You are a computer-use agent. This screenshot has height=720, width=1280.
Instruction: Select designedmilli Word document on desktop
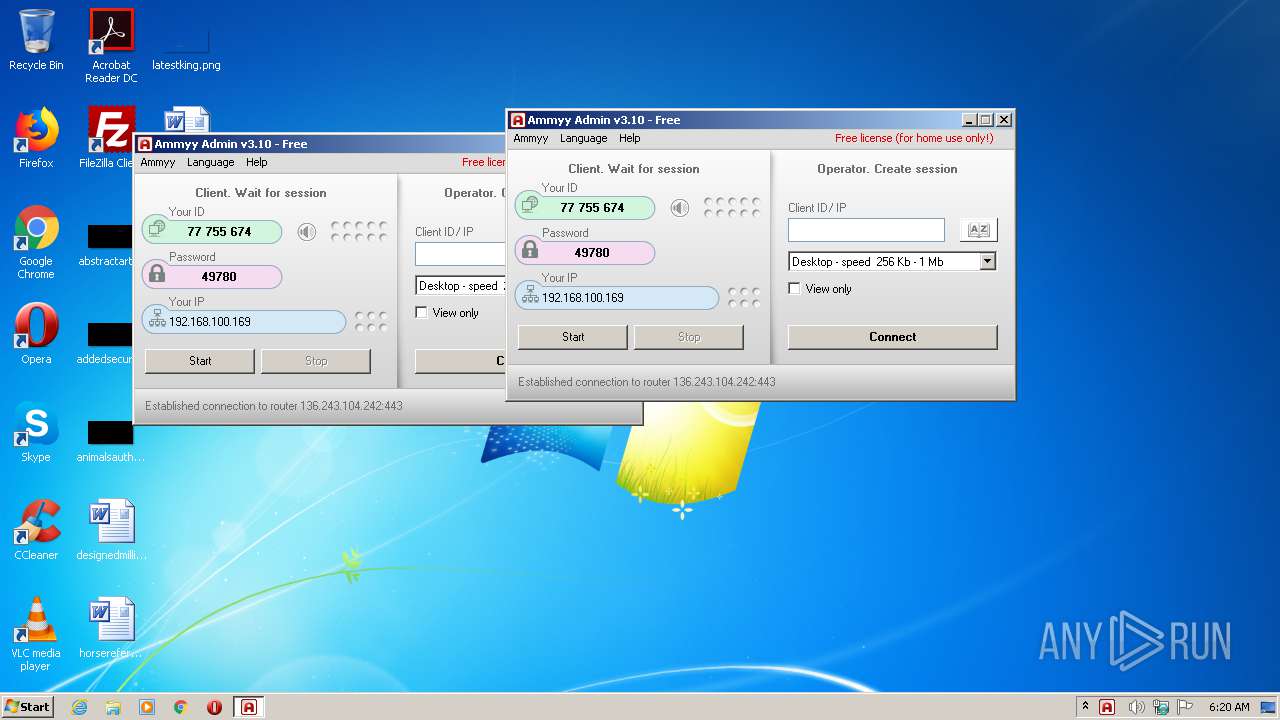tap(111, 530)
